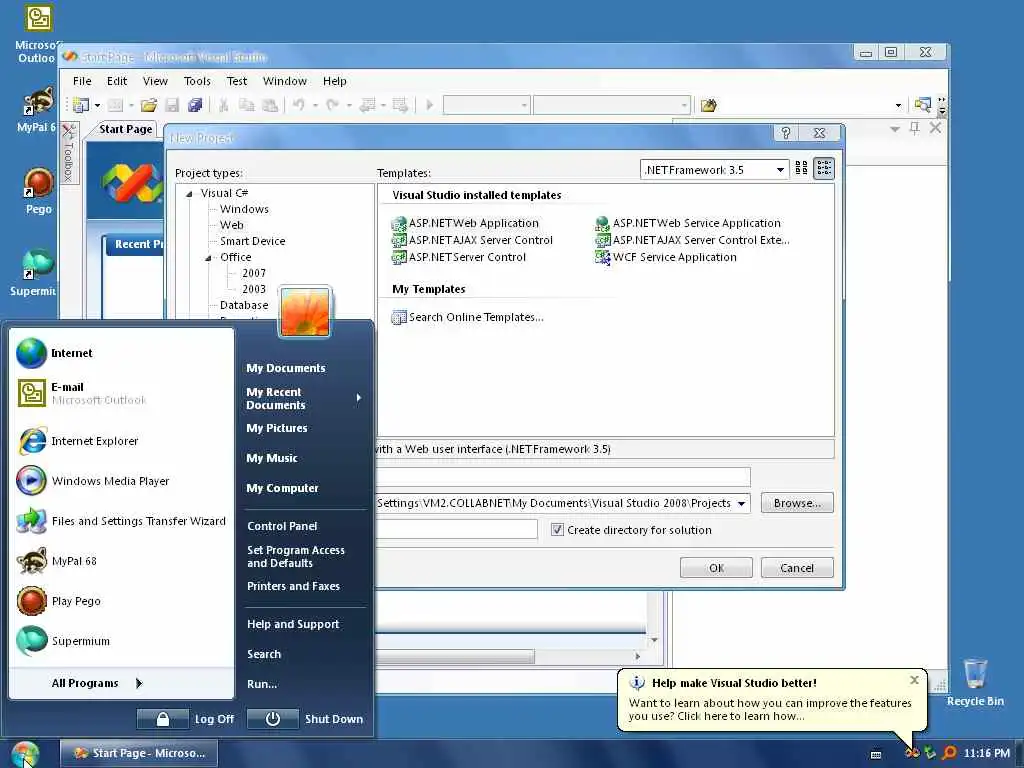Click the Find in Files toolbar icon
This screenshot has height=768, width=1024.
point(709,104)
